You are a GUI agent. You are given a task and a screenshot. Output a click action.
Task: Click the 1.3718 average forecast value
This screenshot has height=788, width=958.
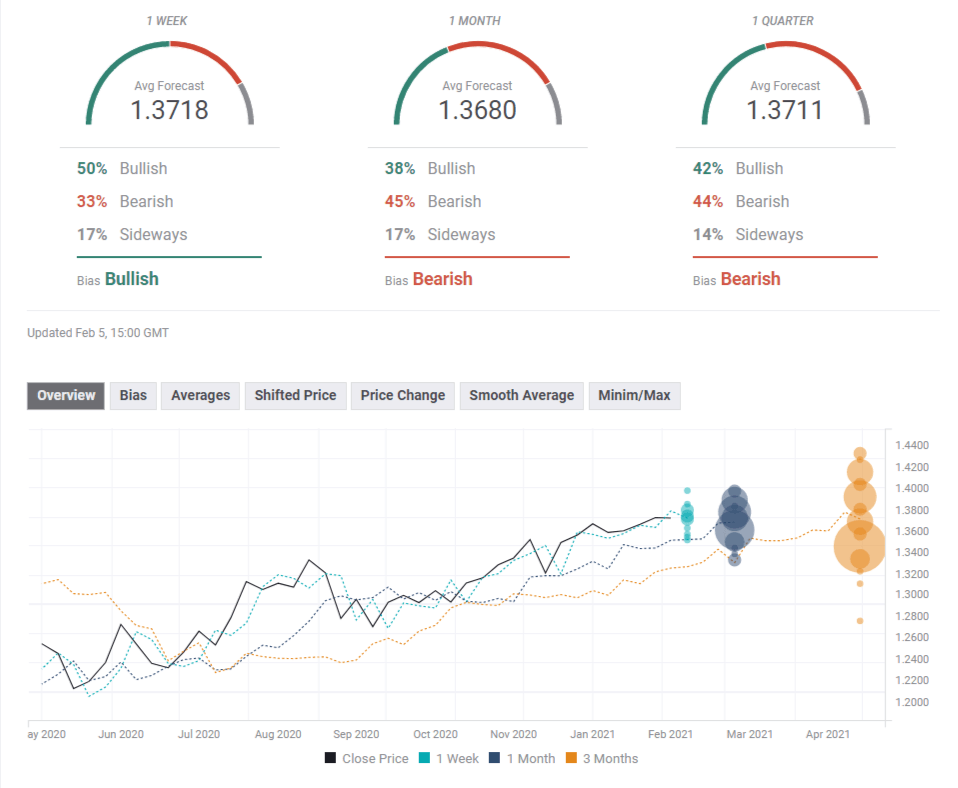pos(170,109)
